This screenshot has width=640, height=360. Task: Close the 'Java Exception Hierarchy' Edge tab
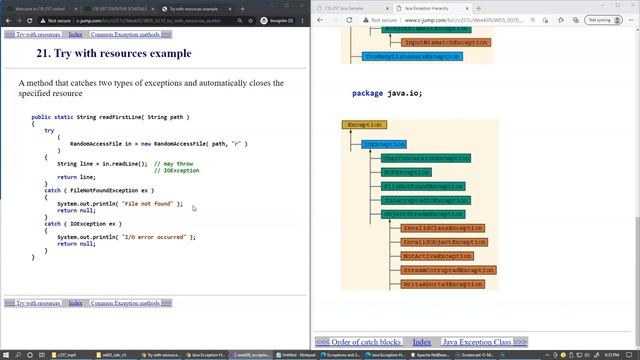467,8
